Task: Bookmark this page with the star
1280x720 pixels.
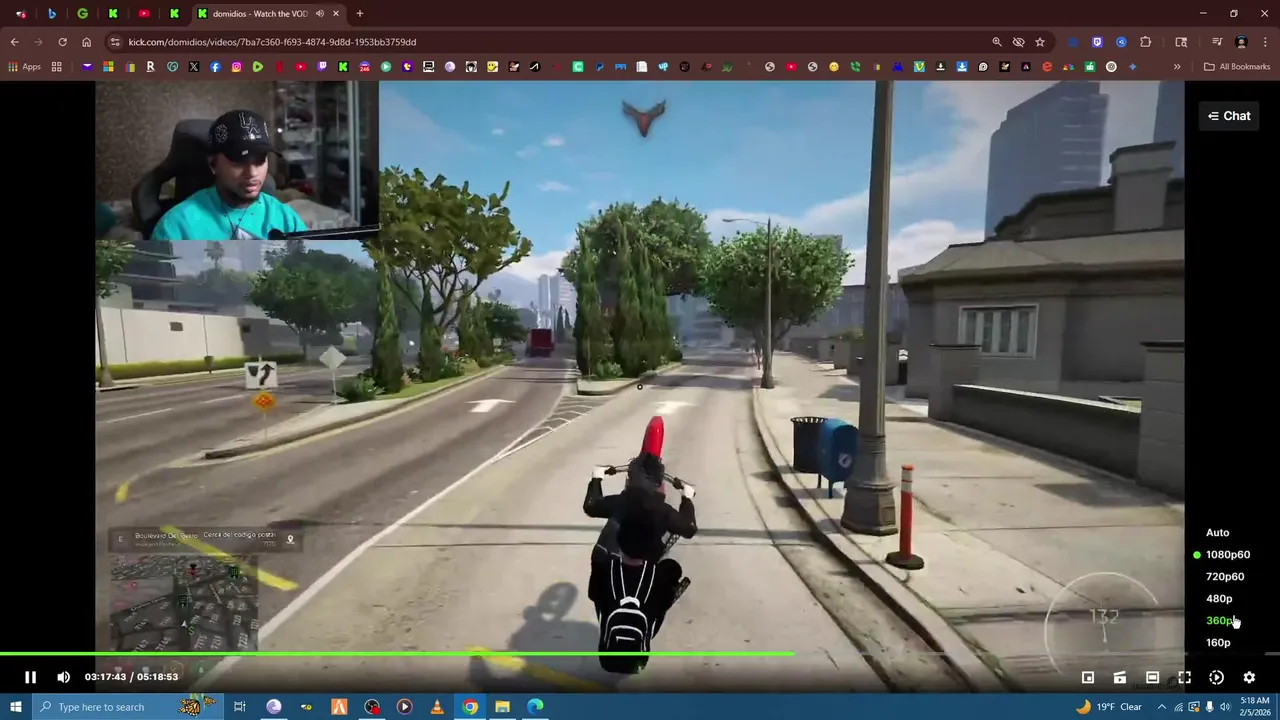Action: click(x=1040, y=42)
